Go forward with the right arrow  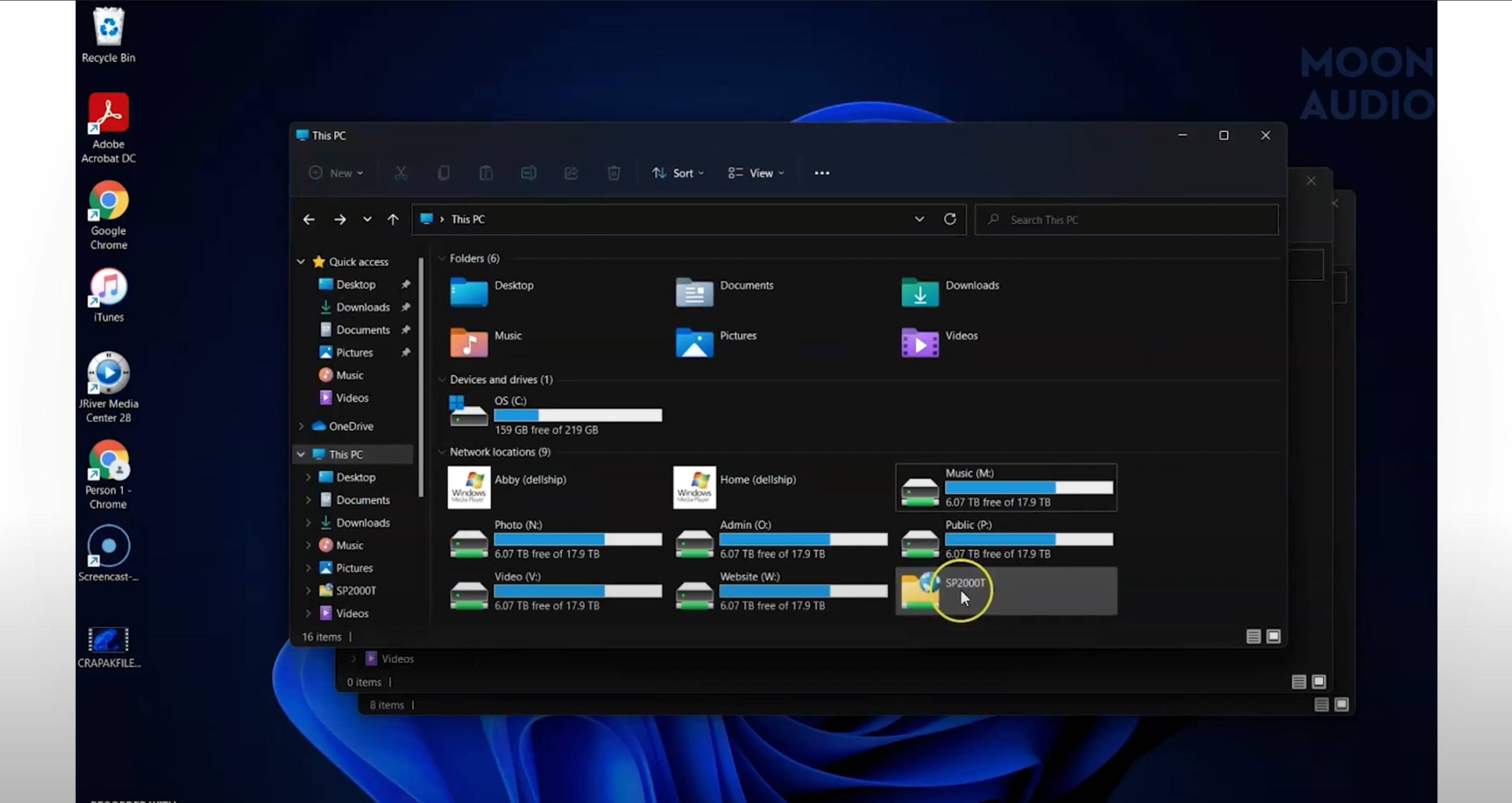[340, 219]
